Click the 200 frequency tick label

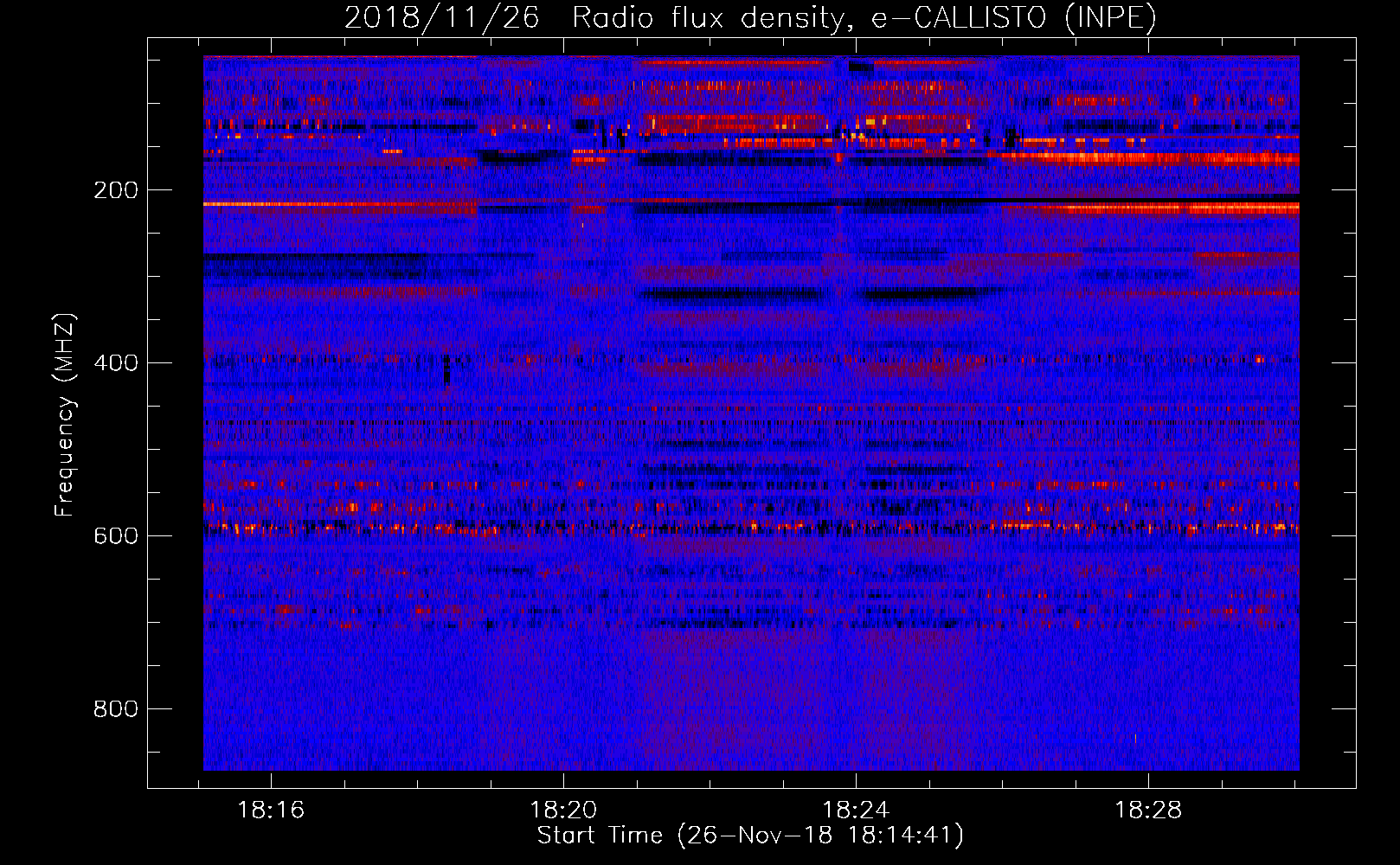coord(115,190)
